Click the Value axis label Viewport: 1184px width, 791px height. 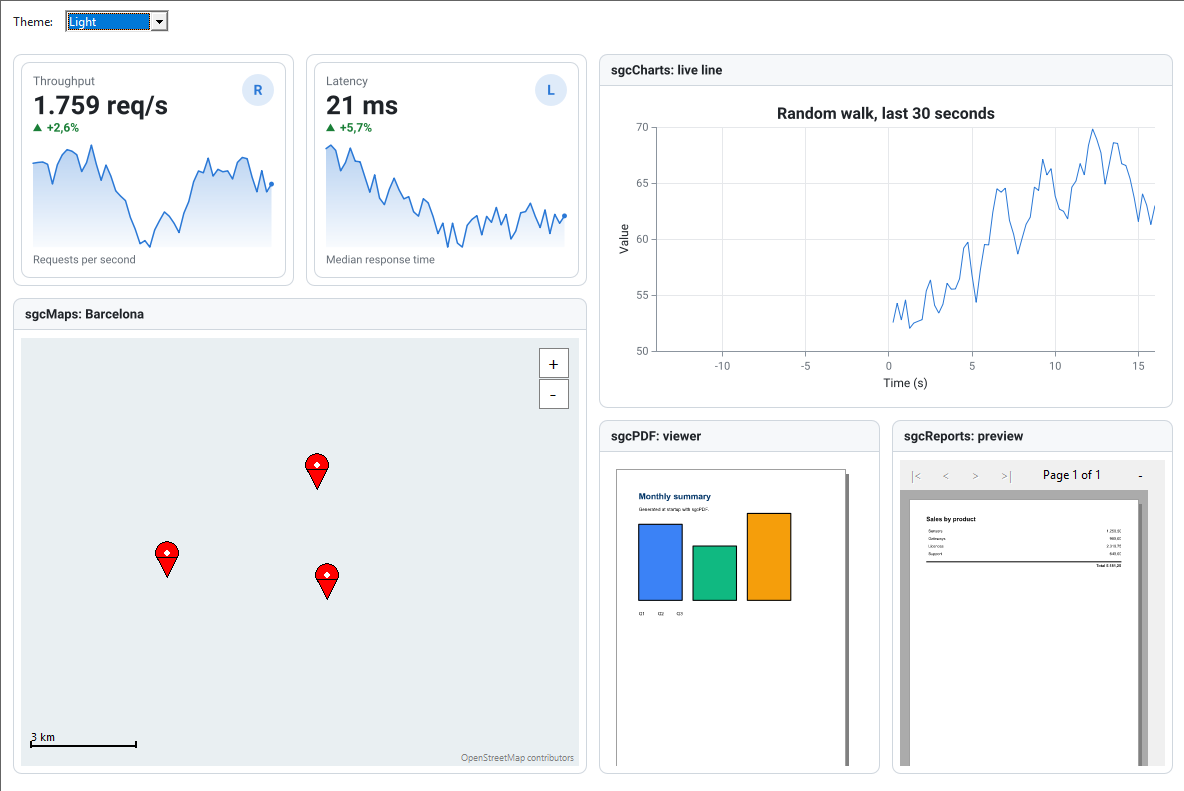click(x=624, y=239)
